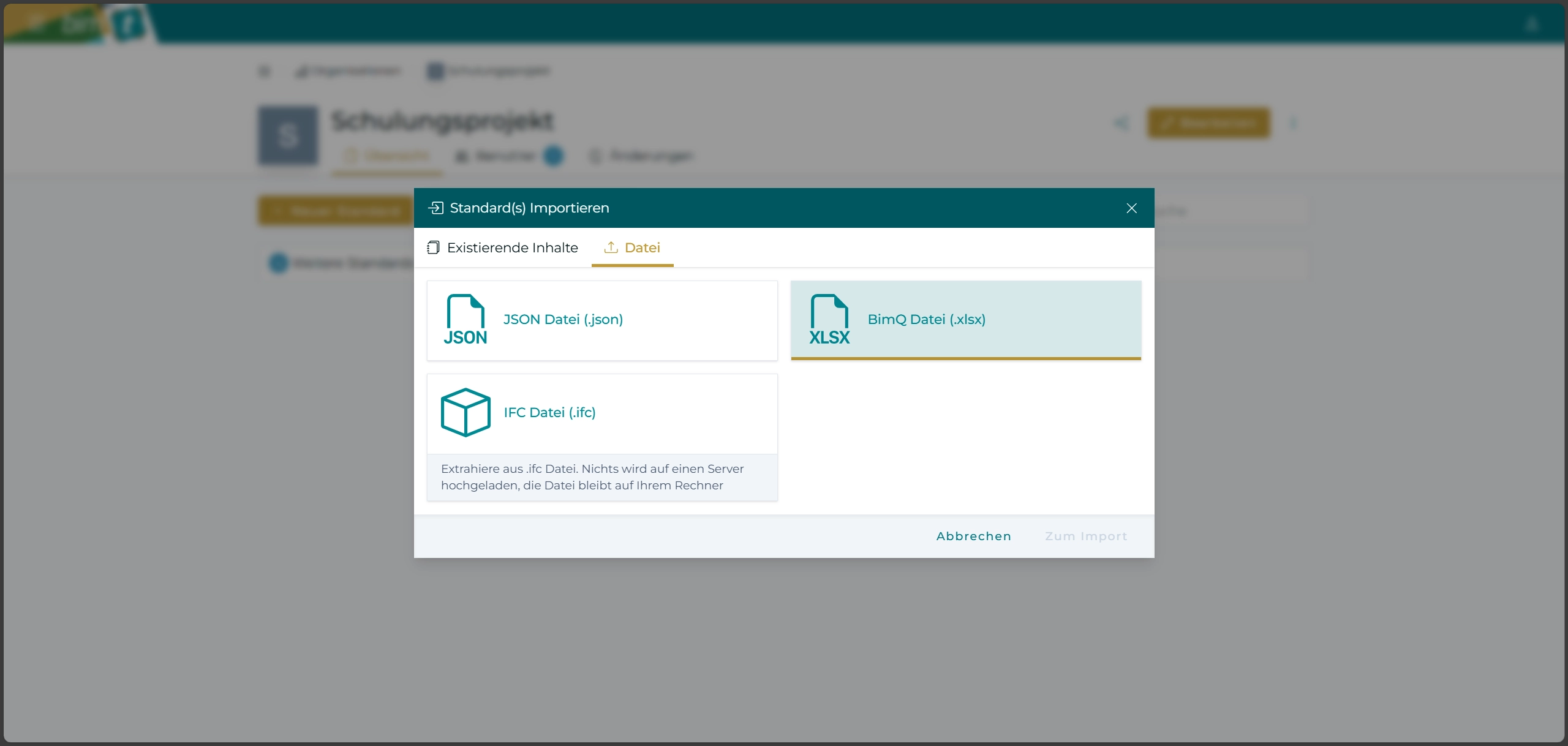Open the hamburger menu in the breadcrumb bar
The image size is (1568, 746).
pos(264,72)
